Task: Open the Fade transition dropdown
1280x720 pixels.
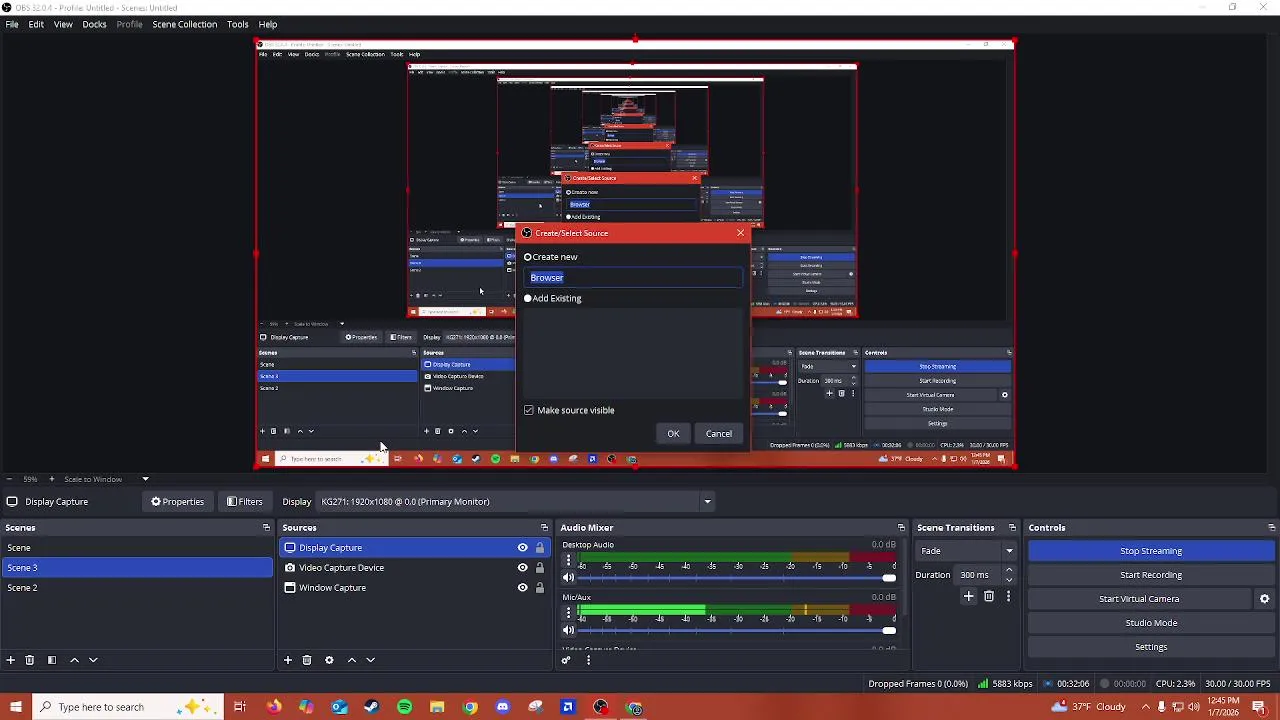Action: tap(965, 551)
